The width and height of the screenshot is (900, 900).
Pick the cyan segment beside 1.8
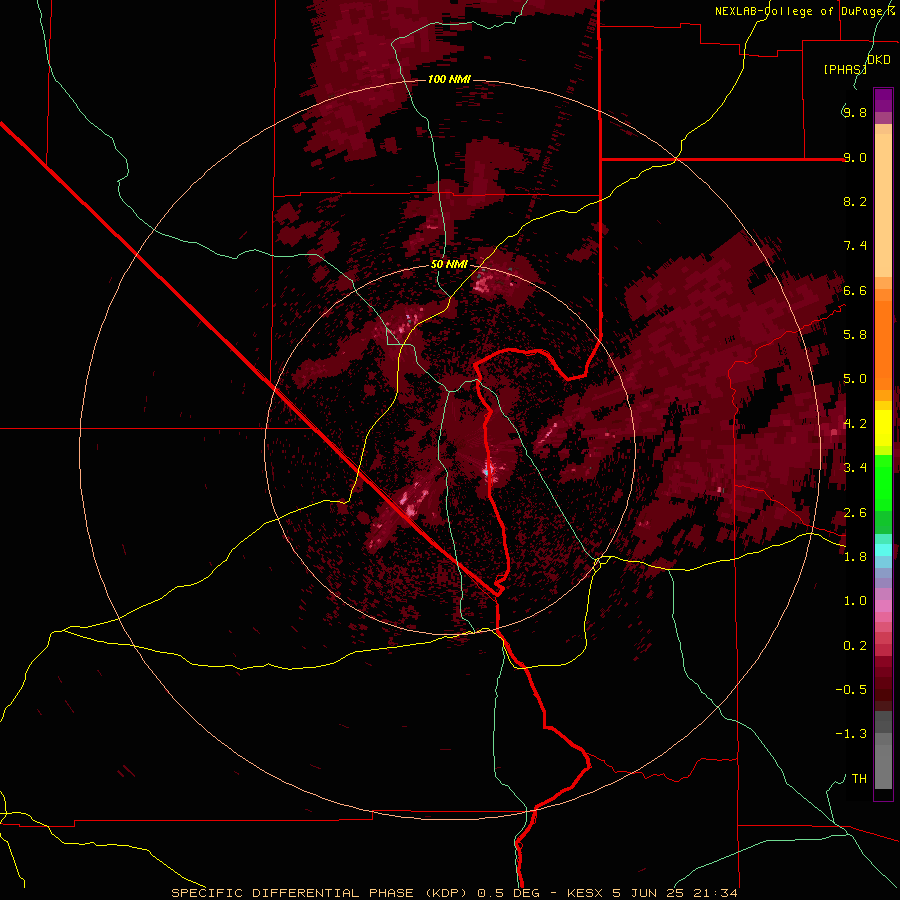click(x=883, y=550)
